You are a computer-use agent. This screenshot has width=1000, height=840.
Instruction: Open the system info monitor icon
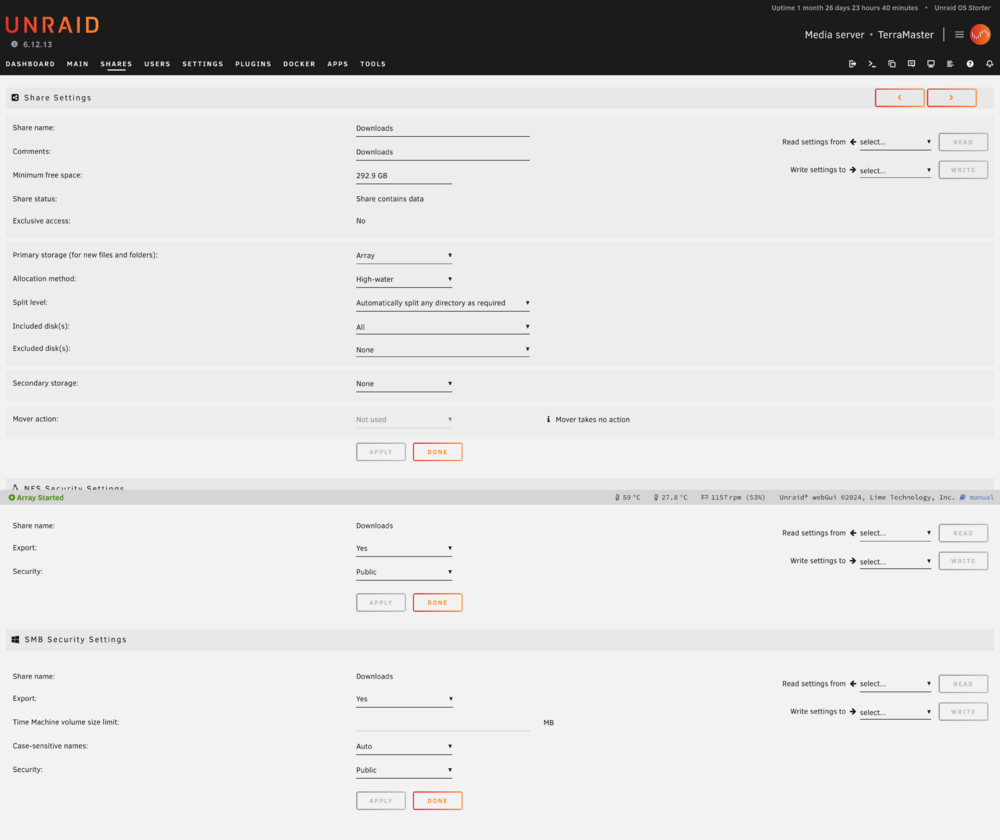tap(931, 64)
